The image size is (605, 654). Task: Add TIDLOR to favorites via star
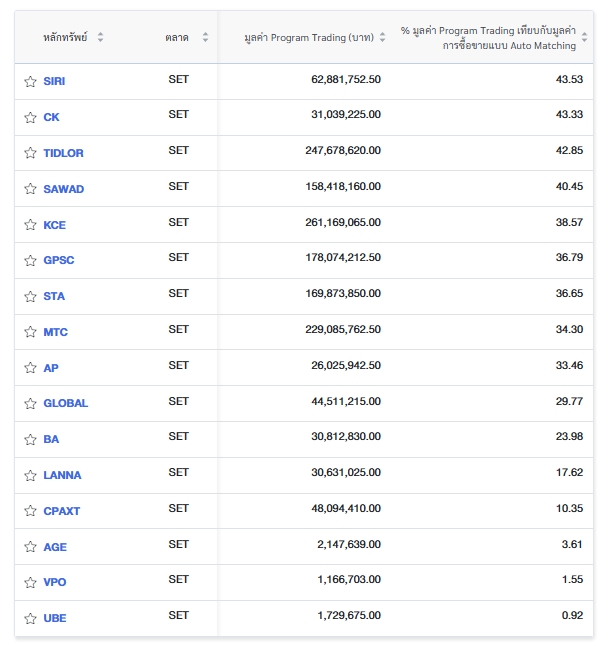(30, 154)
